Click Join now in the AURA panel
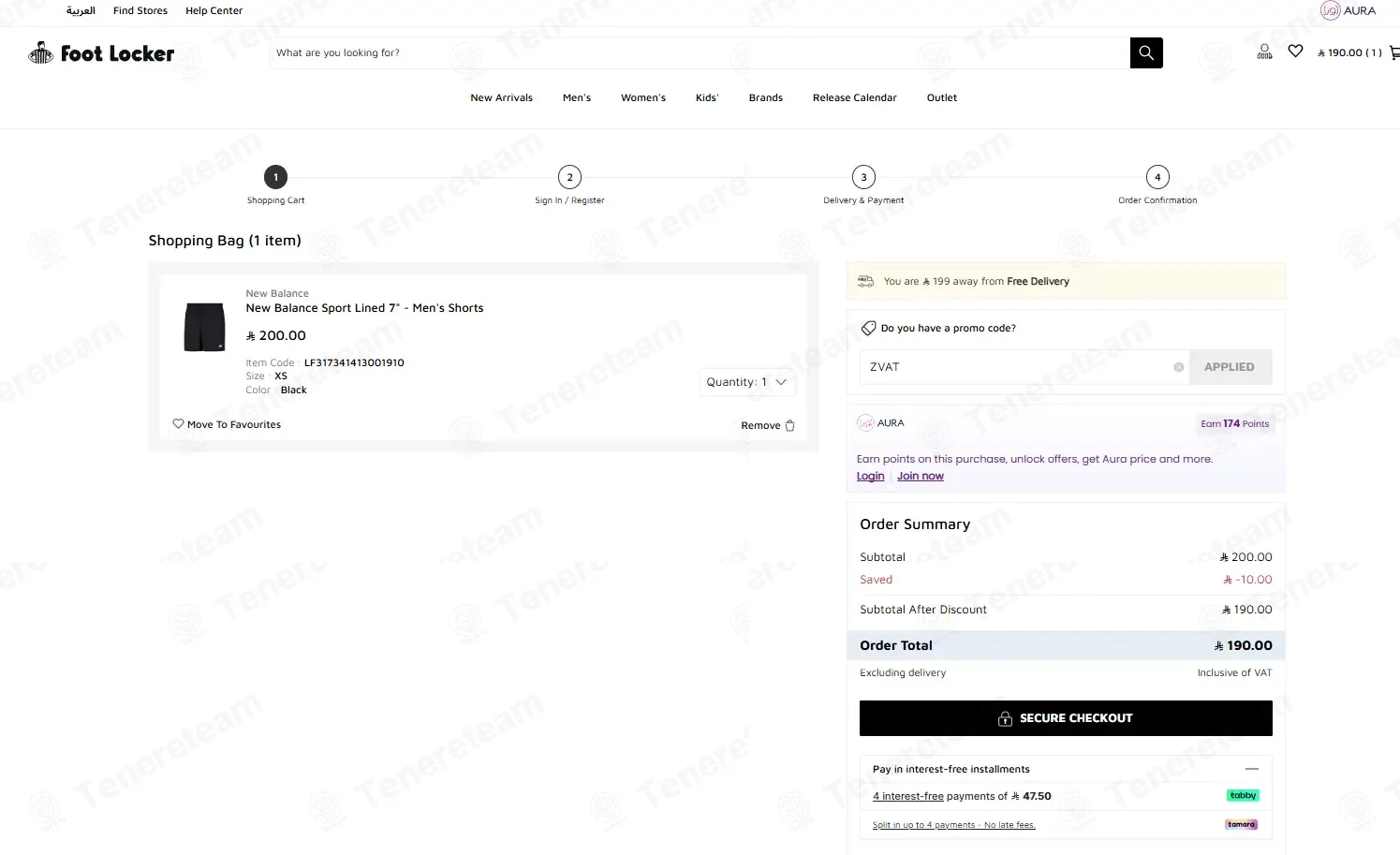The width and height of the screenshot is (1400, 855). [921, 476]
